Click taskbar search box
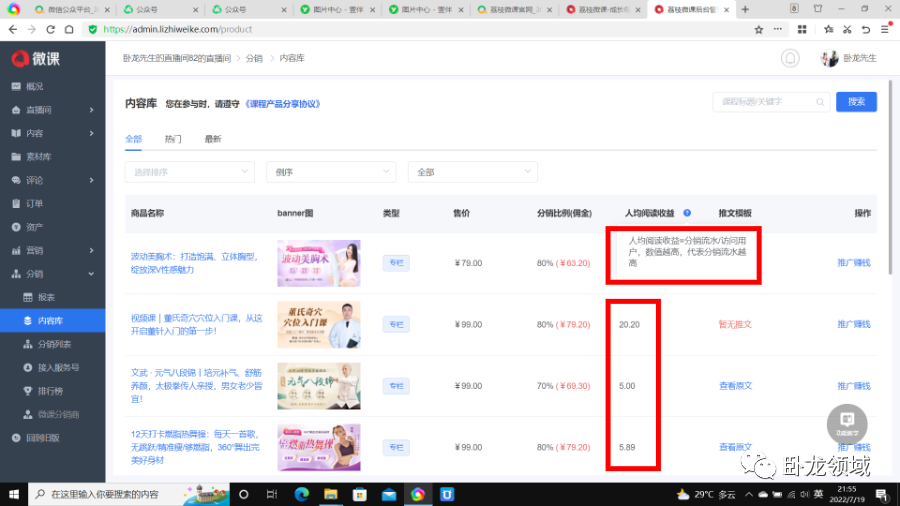Viewport: 900px width, 506px height. 129,494
